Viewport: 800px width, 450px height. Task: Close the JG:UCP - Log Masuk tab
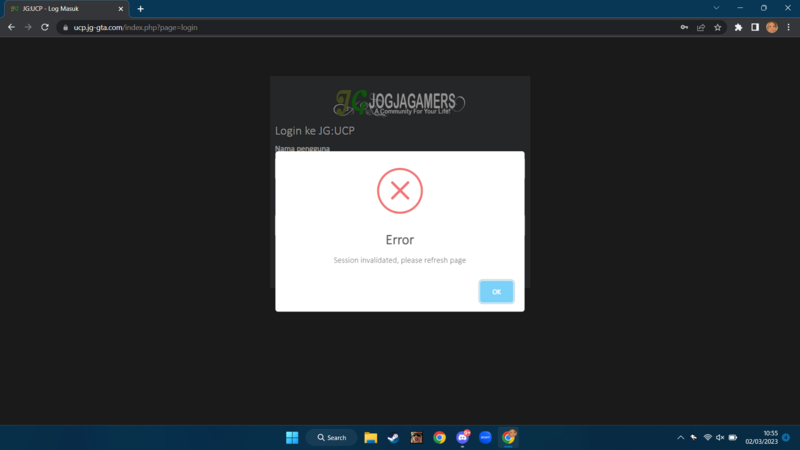(x=121, y=9)
